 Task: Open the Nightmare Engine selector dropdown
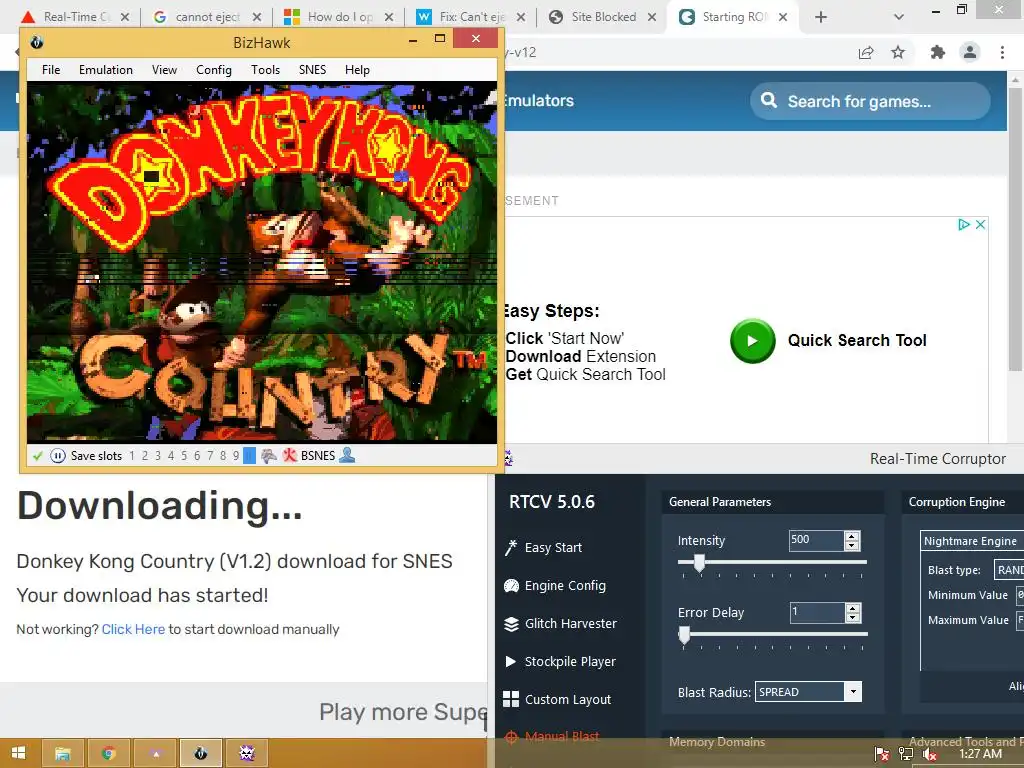[972, 541]
